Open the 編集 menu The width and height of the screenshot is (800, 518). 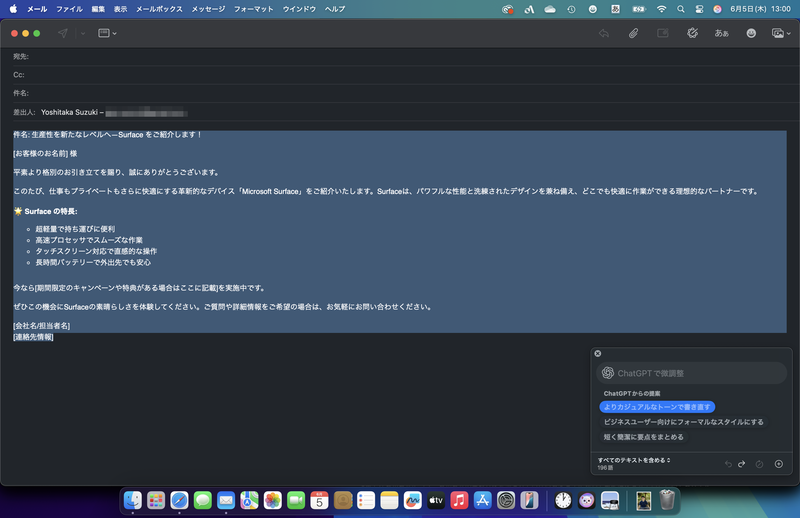pyautogui.click(x=98, y=9)
